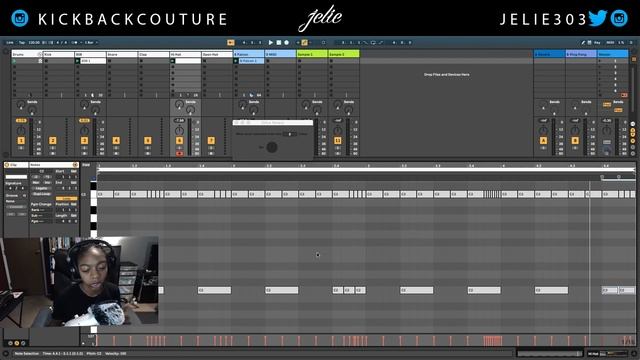This screenshot has height=360, width=640.
Task: Open the Pgm program chooser
Action: pyautogui.click(x=42, y=221)
